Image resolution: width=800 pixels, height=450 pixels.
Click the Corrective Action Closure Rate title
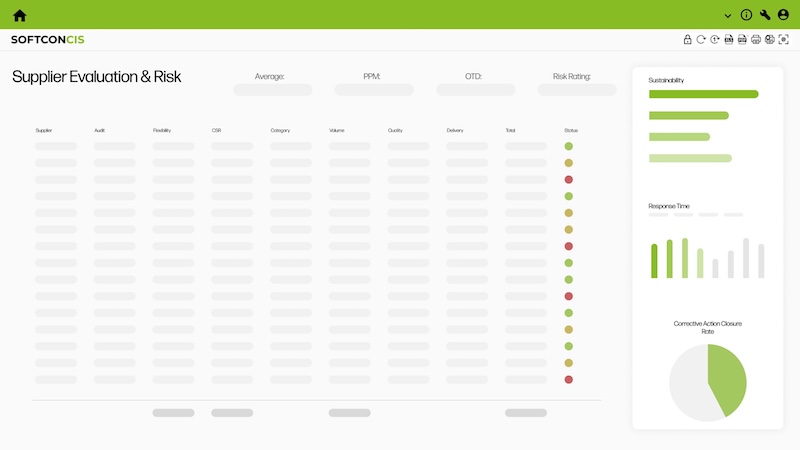707,328
